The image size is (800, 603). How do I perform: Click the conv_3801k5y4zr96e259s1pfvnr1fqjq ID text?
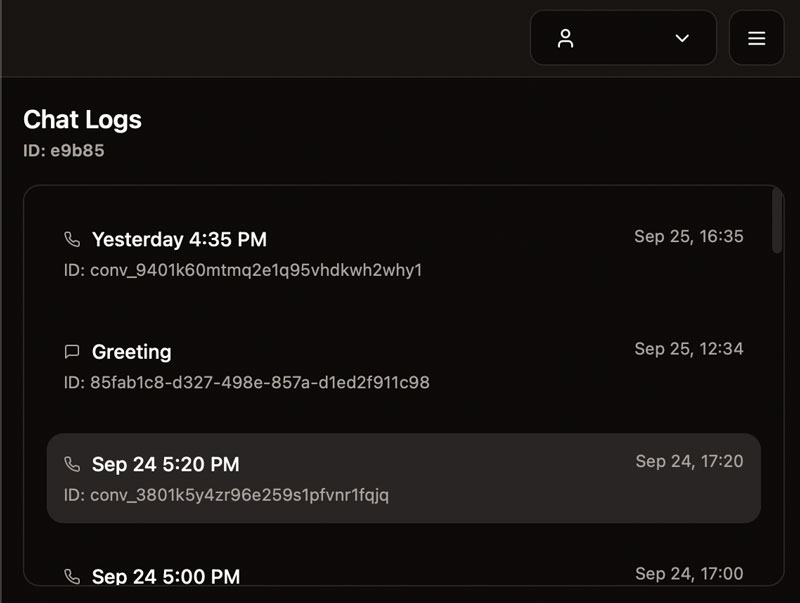(226, 495)
